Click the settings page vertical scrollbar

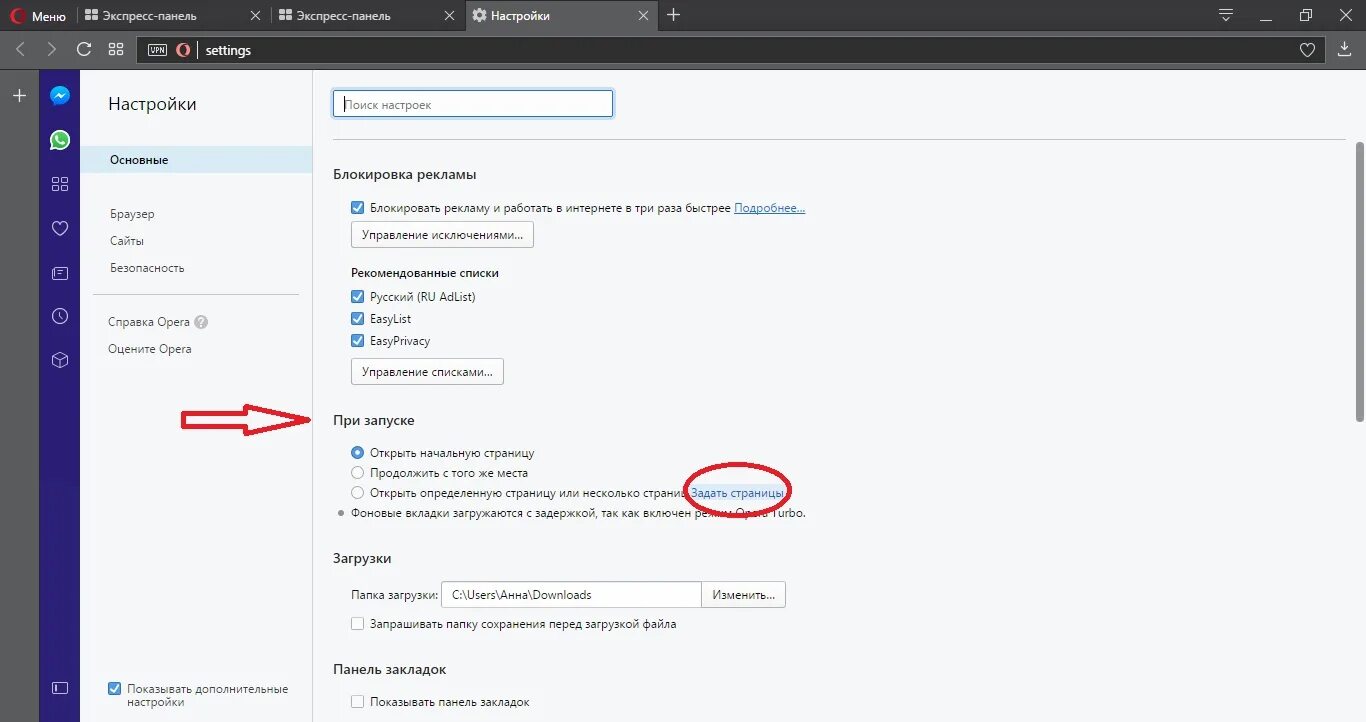pos(1359,282)
